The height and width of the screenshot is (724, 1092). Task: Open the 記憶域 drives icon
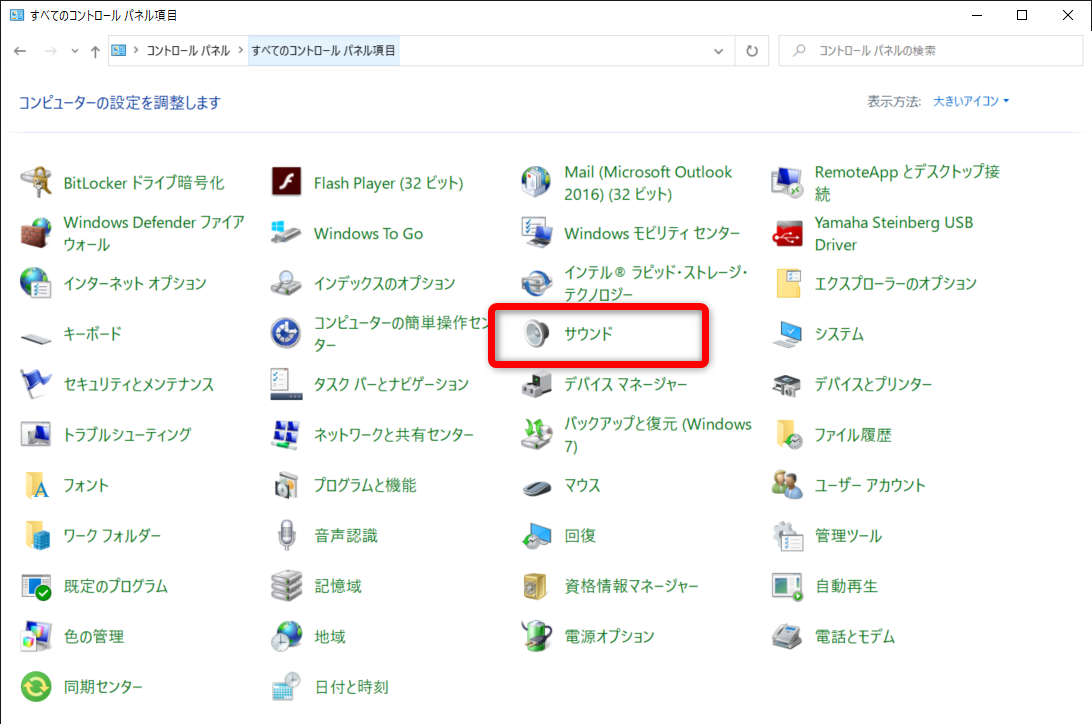(x=286, y=586)
